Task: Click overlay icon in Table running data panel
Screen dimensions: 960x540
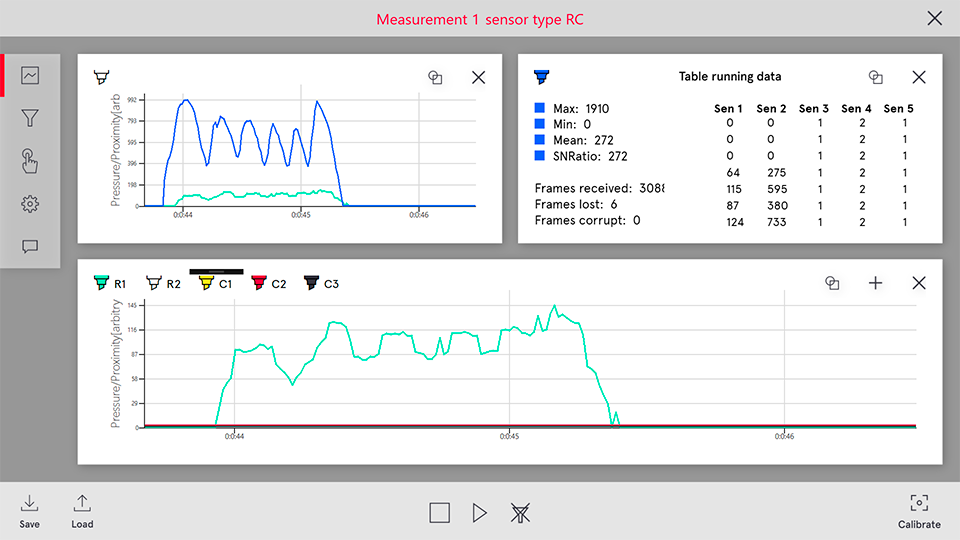Action: [x=875, y=77]
